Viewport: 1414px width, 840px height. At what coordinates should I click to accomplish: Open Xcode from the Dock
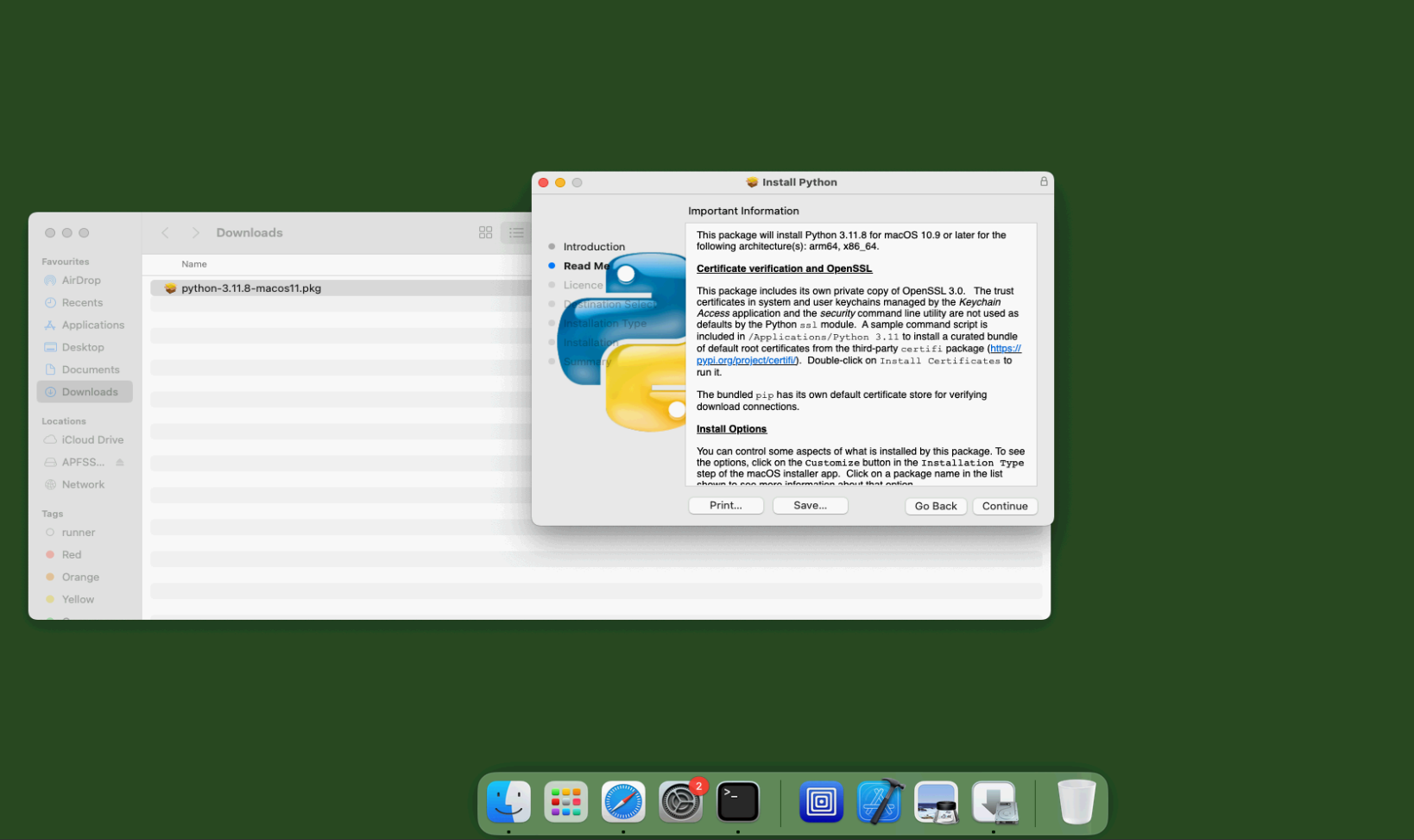(x=879, y=802)
